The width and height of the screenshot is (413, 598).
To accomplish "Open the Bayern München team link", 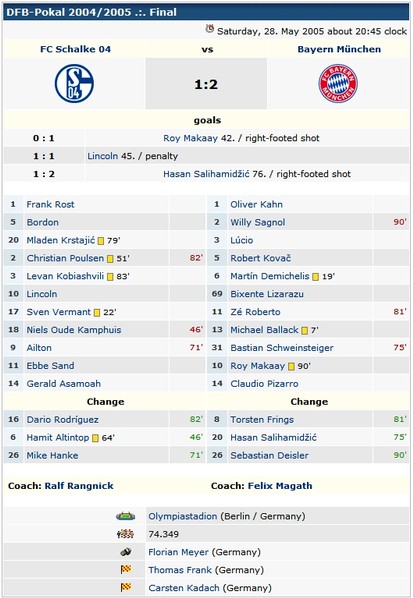I will coord(339,49).
